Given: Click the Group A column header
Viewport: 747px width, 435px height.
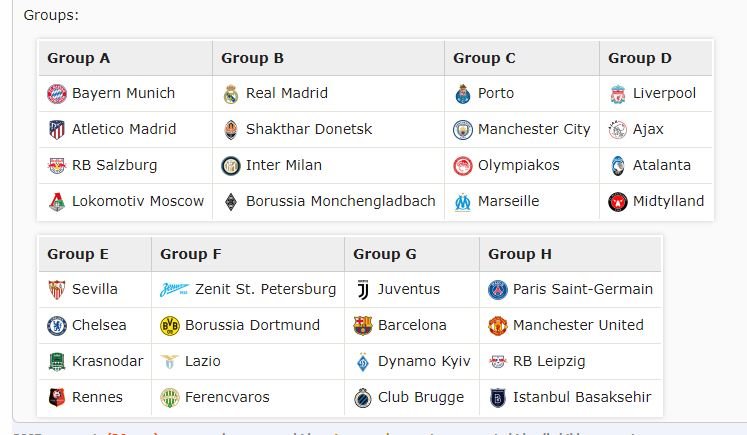Looking at the screenshot, I should coord(79,58).
